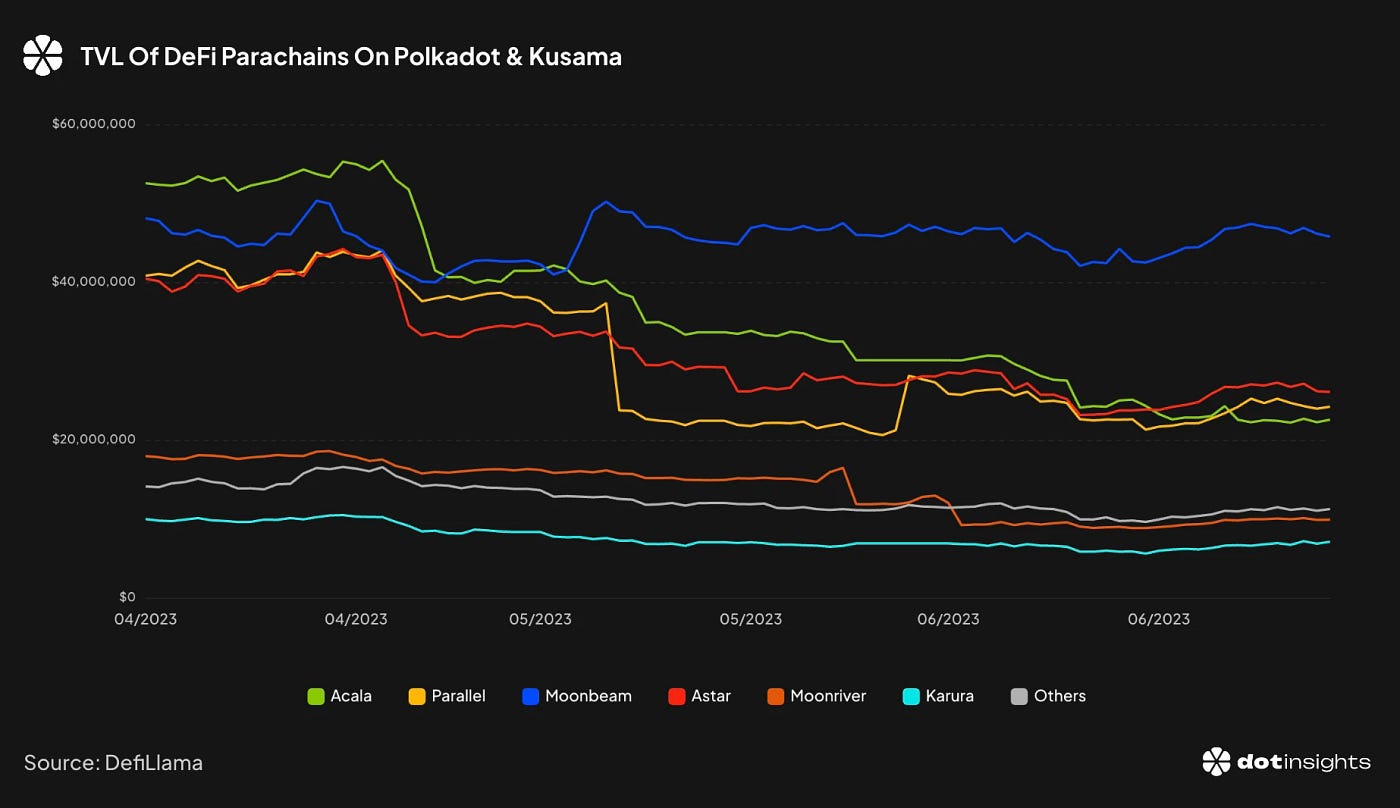Click the Source: DefiLlama link
This screenshot has width=1400, height=808.
click(x=115, y=762)
